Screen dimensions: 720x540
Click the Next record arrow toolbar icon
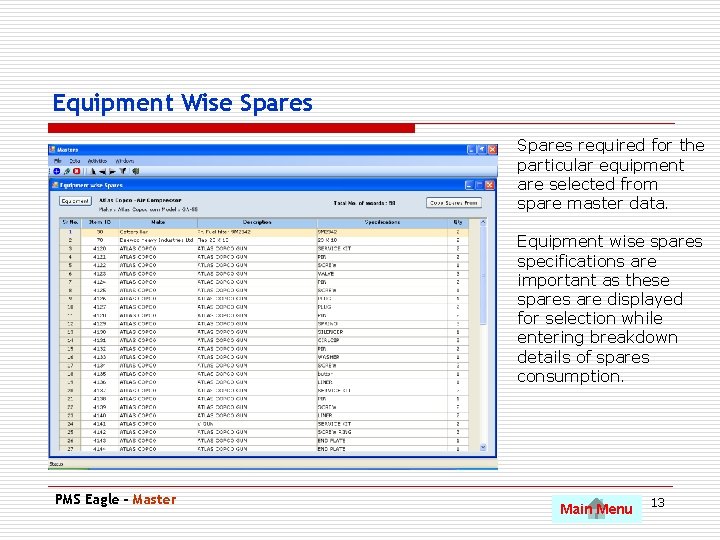click(x=112, y=171)
